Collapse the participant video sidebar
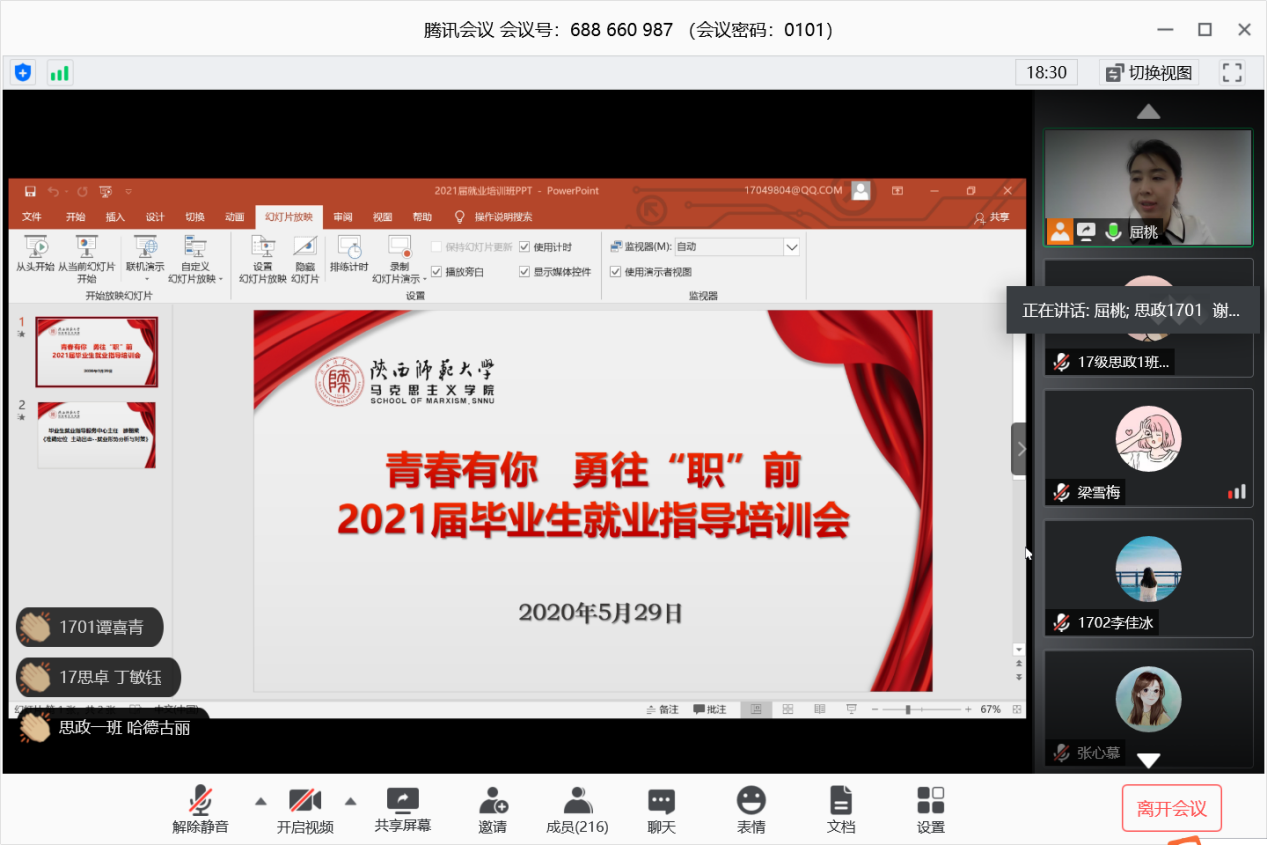The height and width of the screenshot is (845, 1267). (1020, 448)
